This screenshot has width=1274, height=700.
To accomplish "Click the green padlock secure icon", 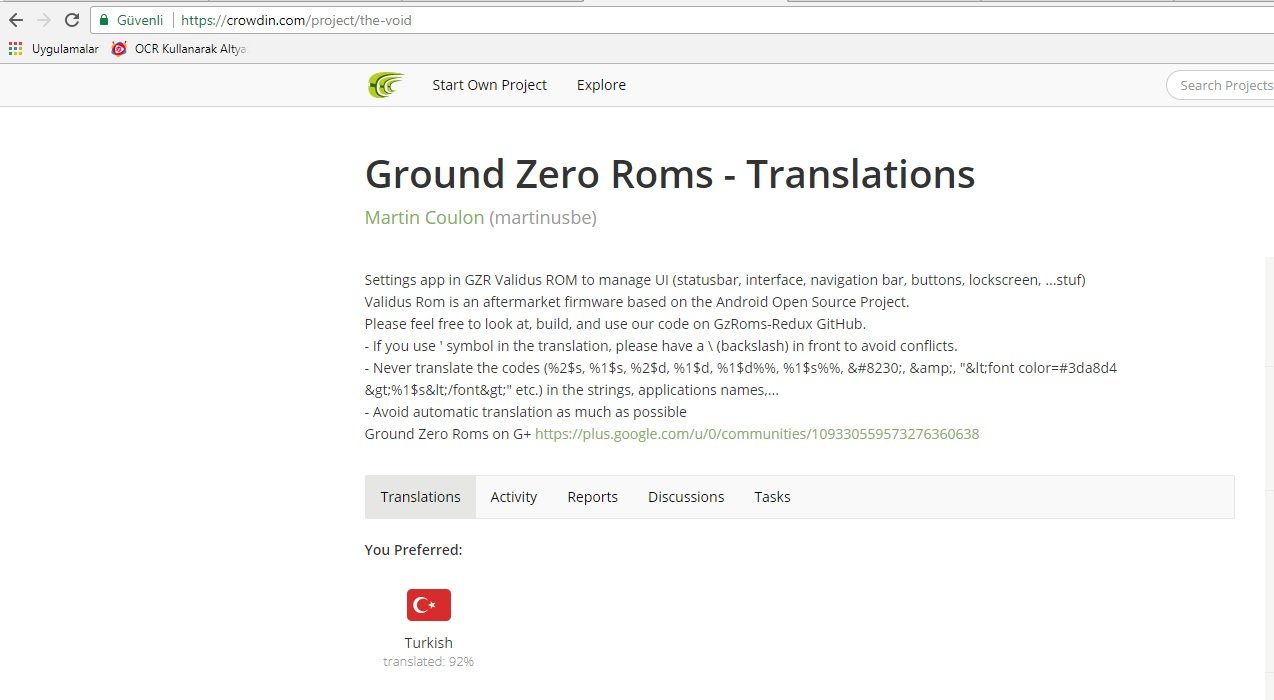I will [x=104, y=20].
